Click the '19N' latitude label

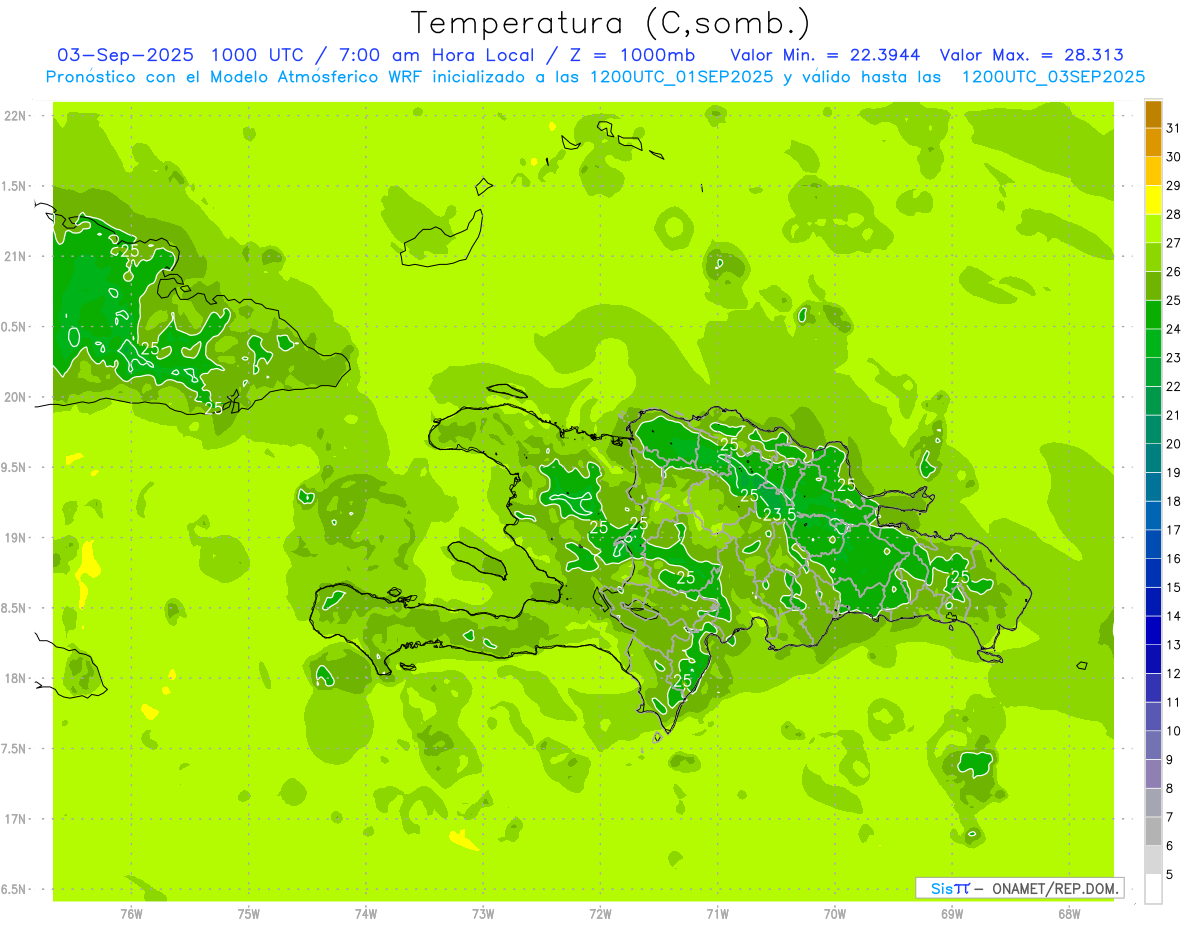[x=15, y=538]
